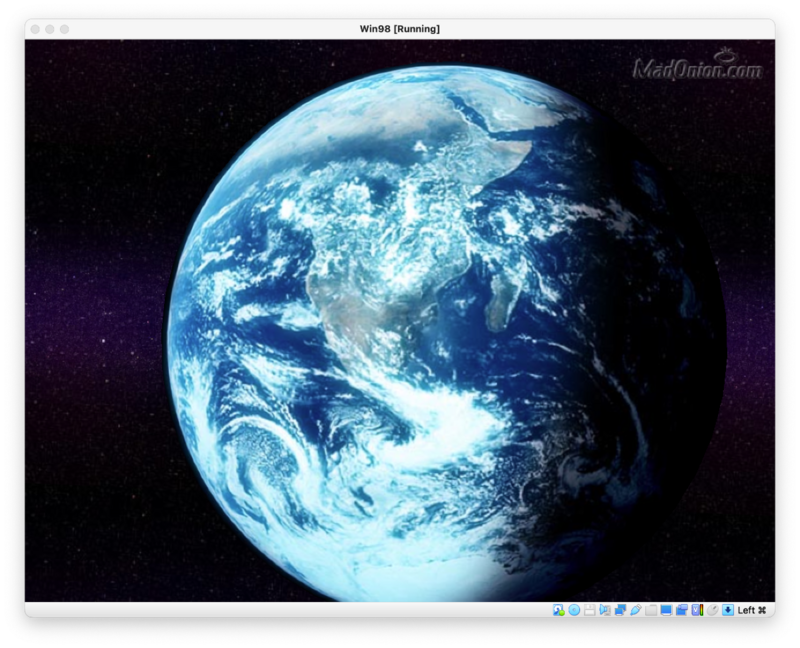This screenshot has height=648, width=800.
Task: Open the display monitor indicator
Action: 666,610
